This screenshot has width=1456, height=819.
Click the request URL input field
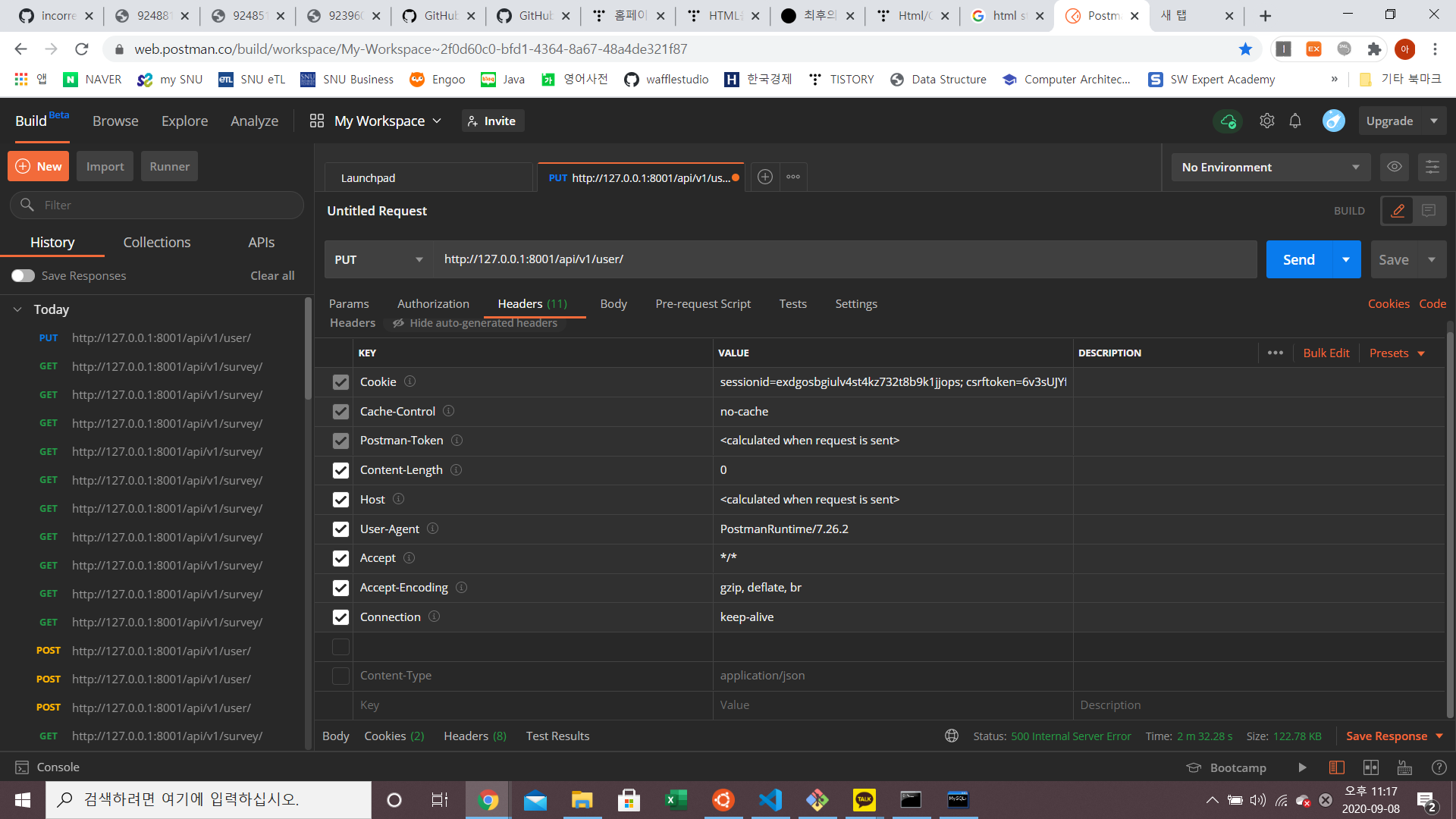[845, 259]
